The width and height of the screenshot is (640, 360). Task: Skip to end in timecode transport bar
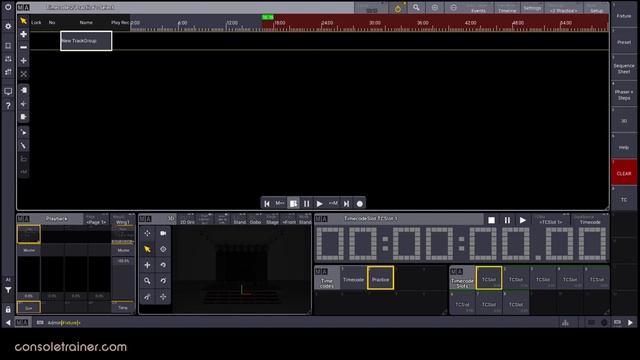coord(346,203)
